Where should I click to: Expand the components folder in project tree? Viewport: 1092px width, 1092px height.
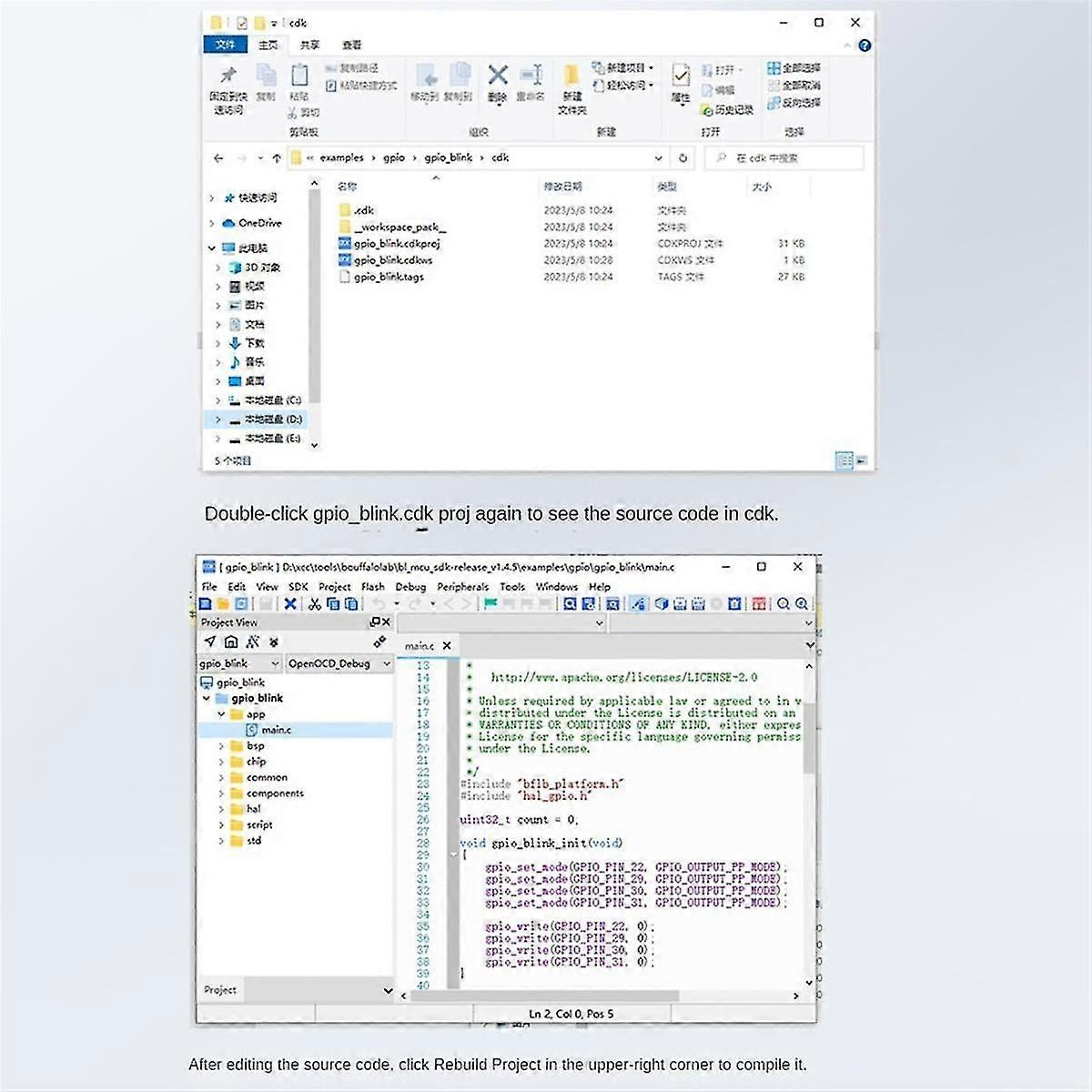[x=221, y=794]
